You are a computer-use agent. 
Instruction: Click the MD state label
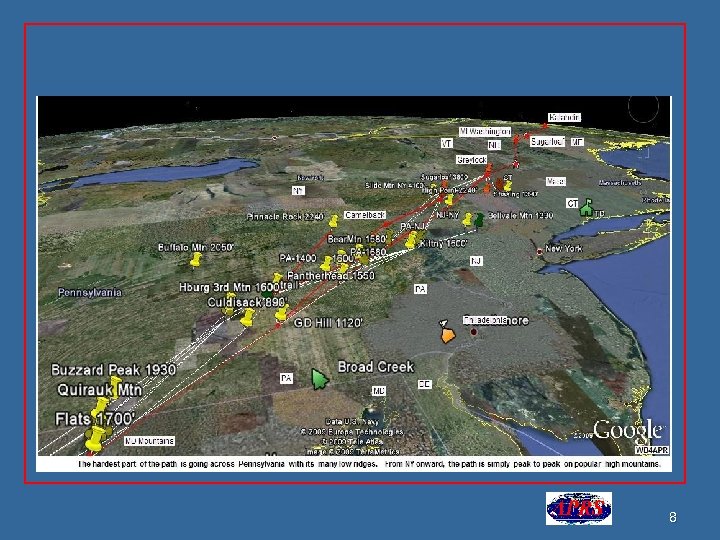[x=379, y=391]
